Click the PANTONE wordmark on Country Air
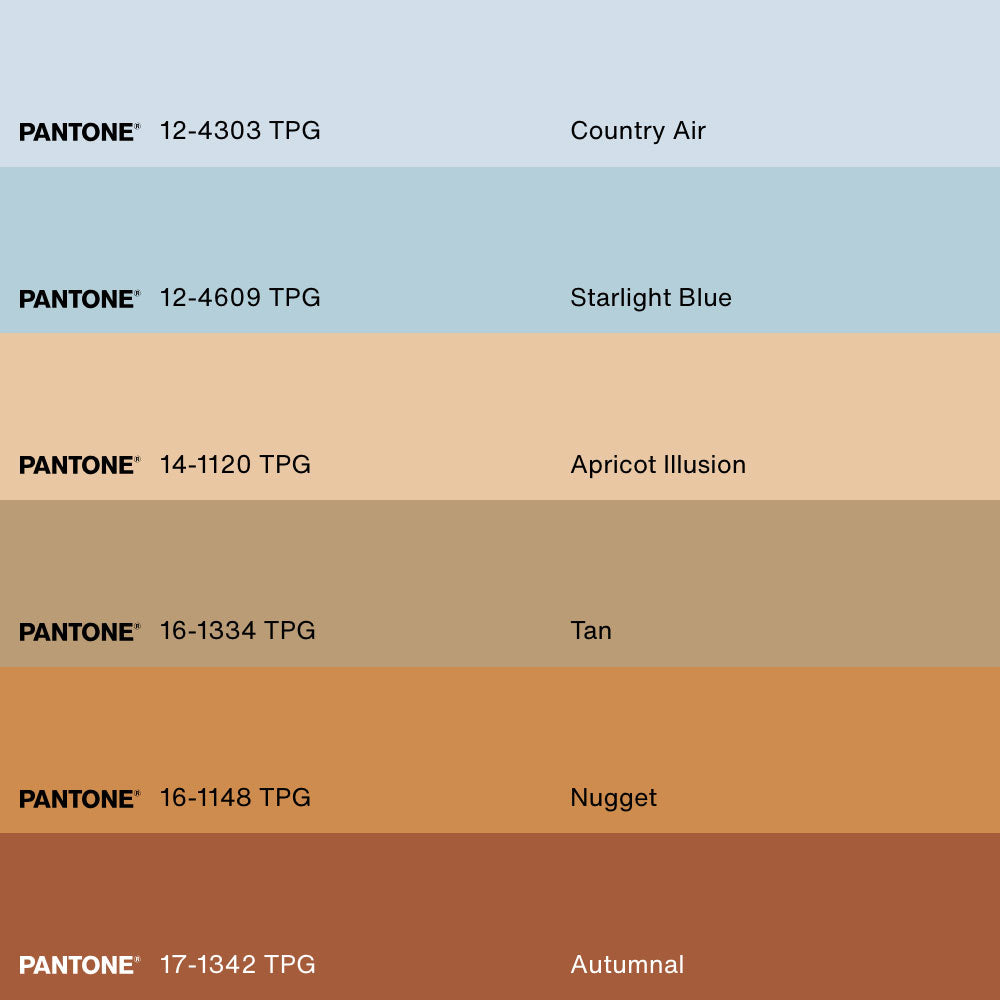Image resolution: width=1000 pixels, height=1000 pixels. (x=78, y=132)
